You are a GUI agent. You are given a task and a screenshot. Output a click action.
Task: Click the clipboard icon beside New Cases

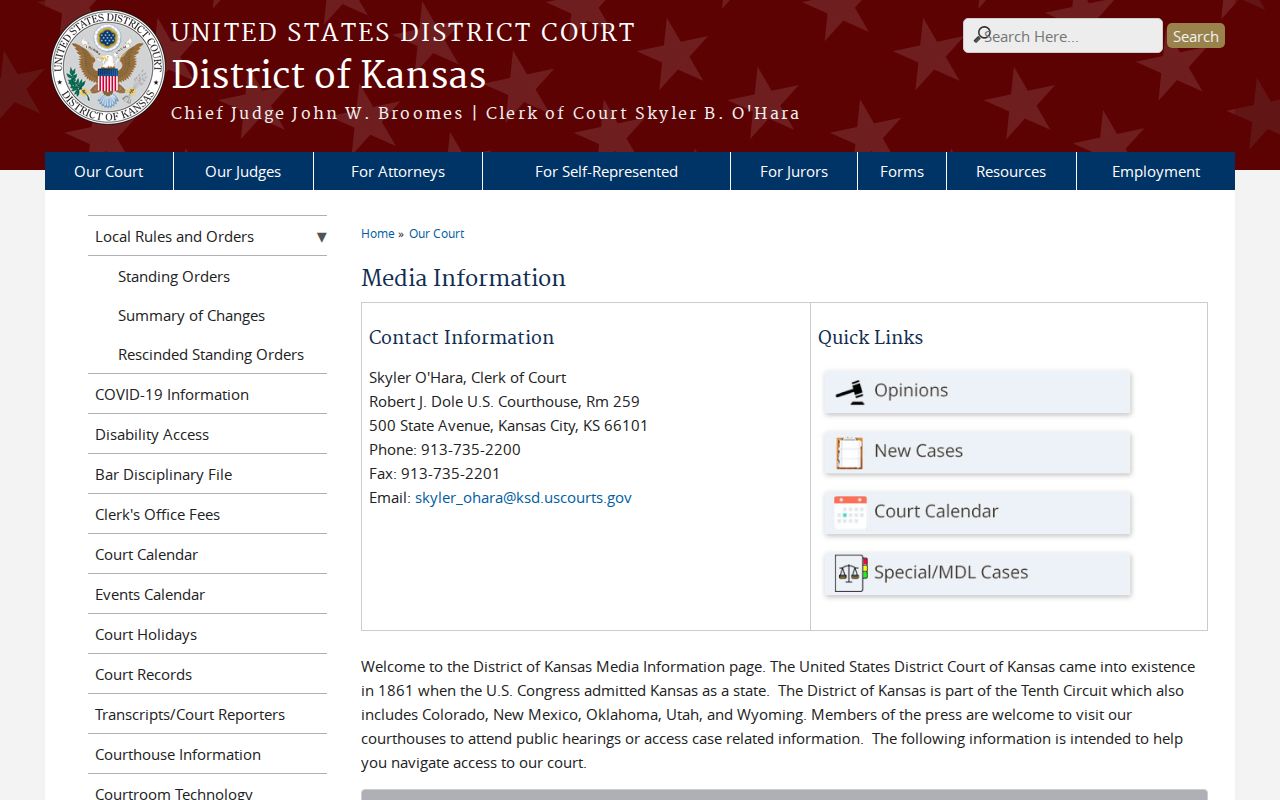pyautogui.click(x=850, y=452)
